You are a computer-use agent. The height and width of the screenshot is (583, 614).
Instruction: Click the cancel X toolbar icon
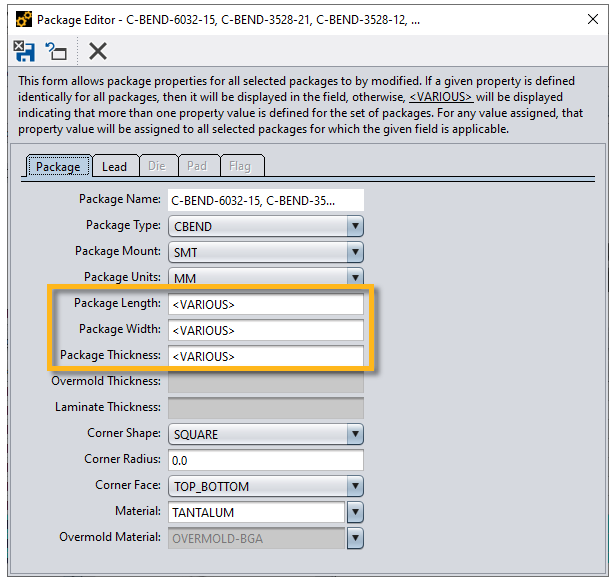pos(98,51)
